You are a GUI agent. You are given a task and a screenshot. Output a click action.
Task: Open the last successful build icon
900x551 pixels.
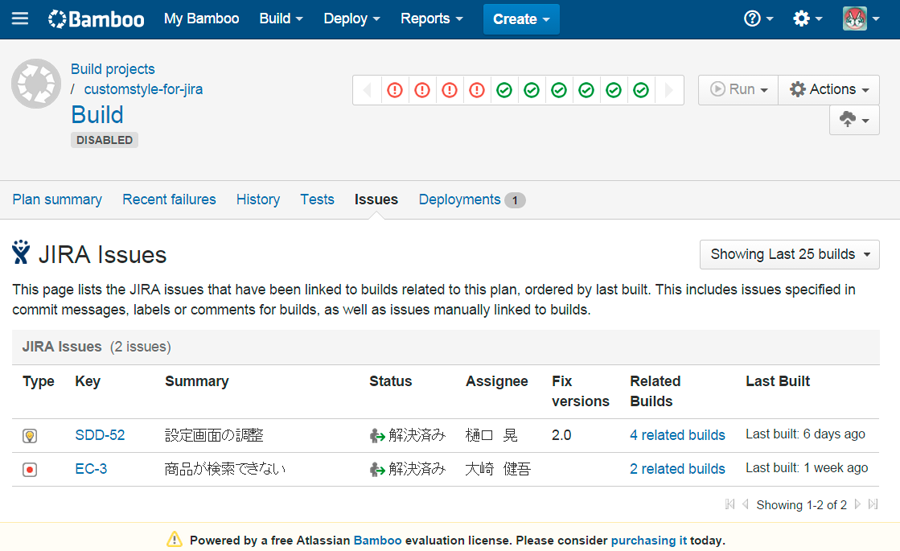(x=641, y=90)
